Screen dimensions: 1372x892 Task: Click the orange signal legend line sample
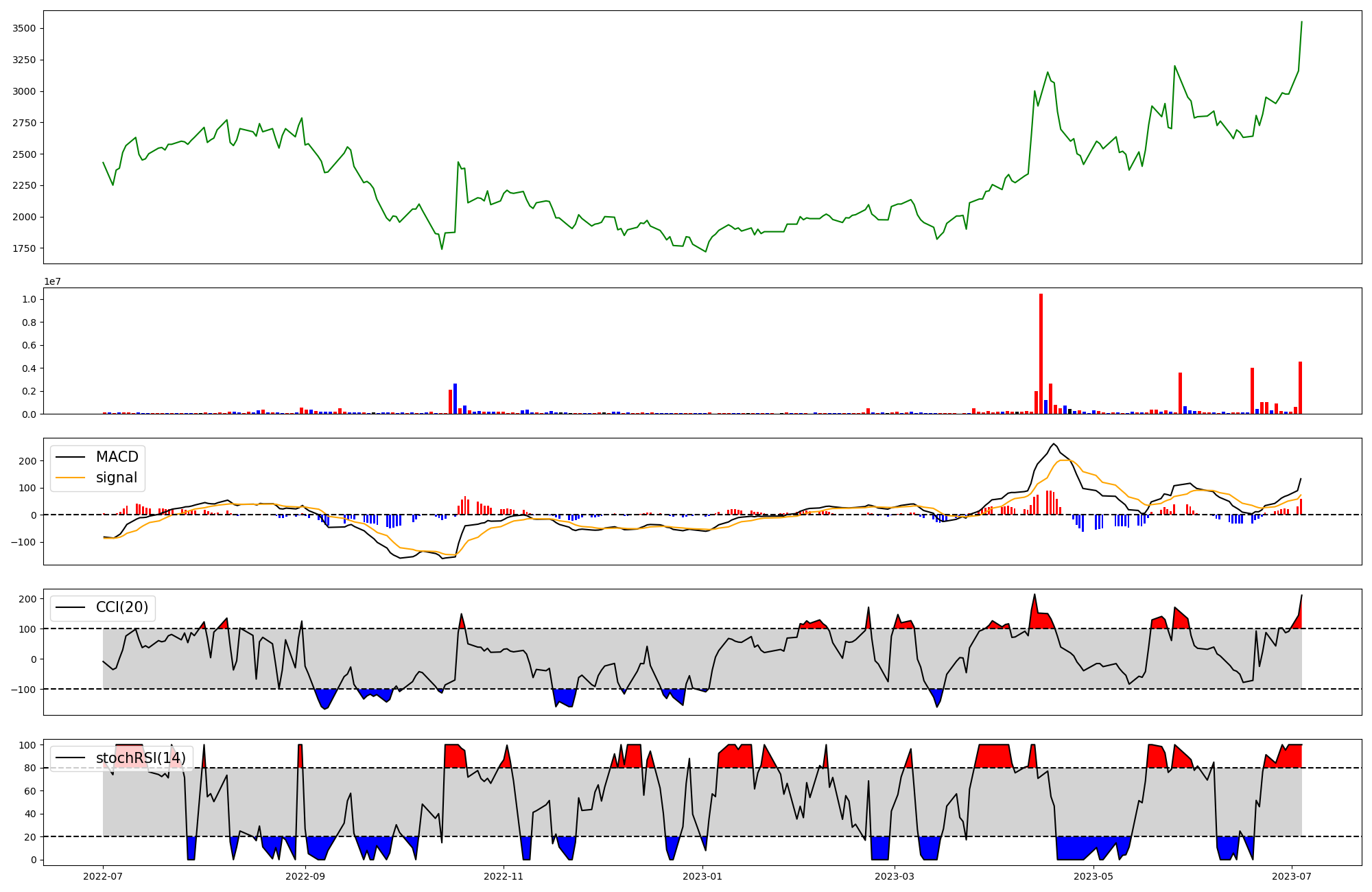70,478
